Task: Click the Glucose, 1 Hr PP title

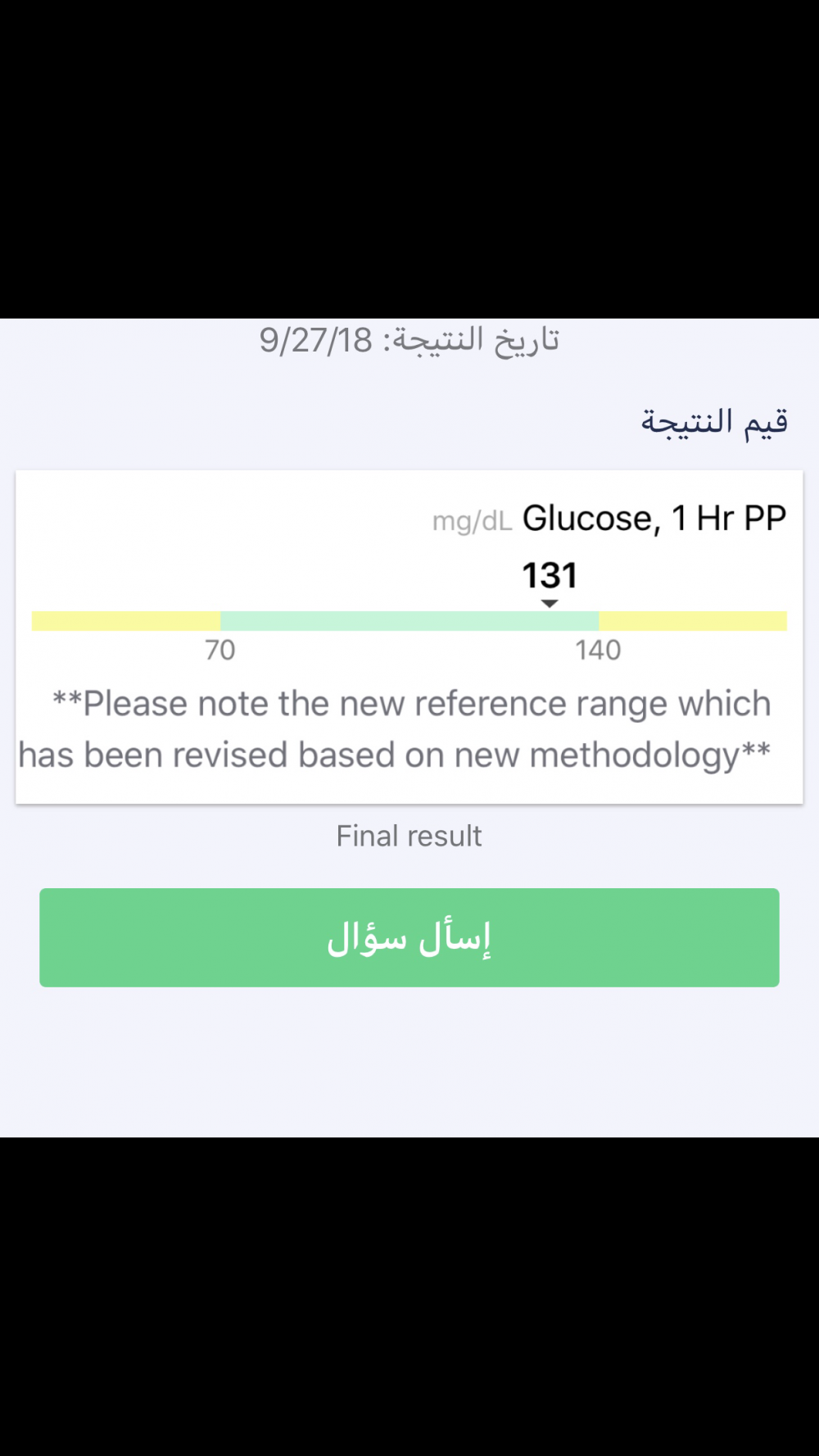Action: 654,519
